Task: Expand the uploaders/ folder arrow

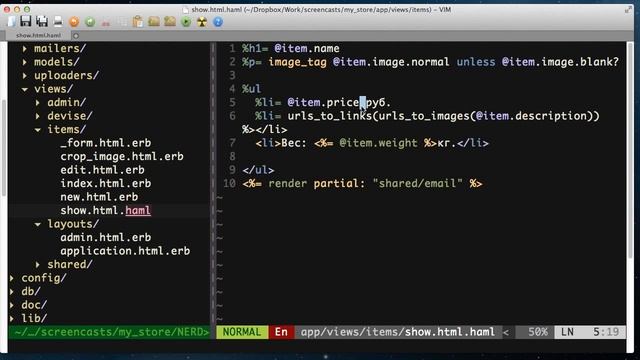Action: (x=25, y=76)
